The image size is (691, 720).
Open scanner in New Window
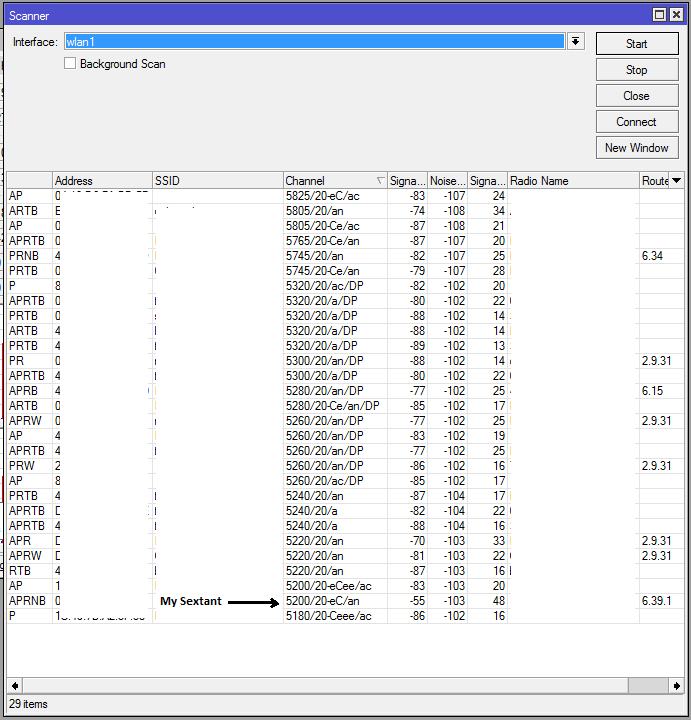coord(637,148)
